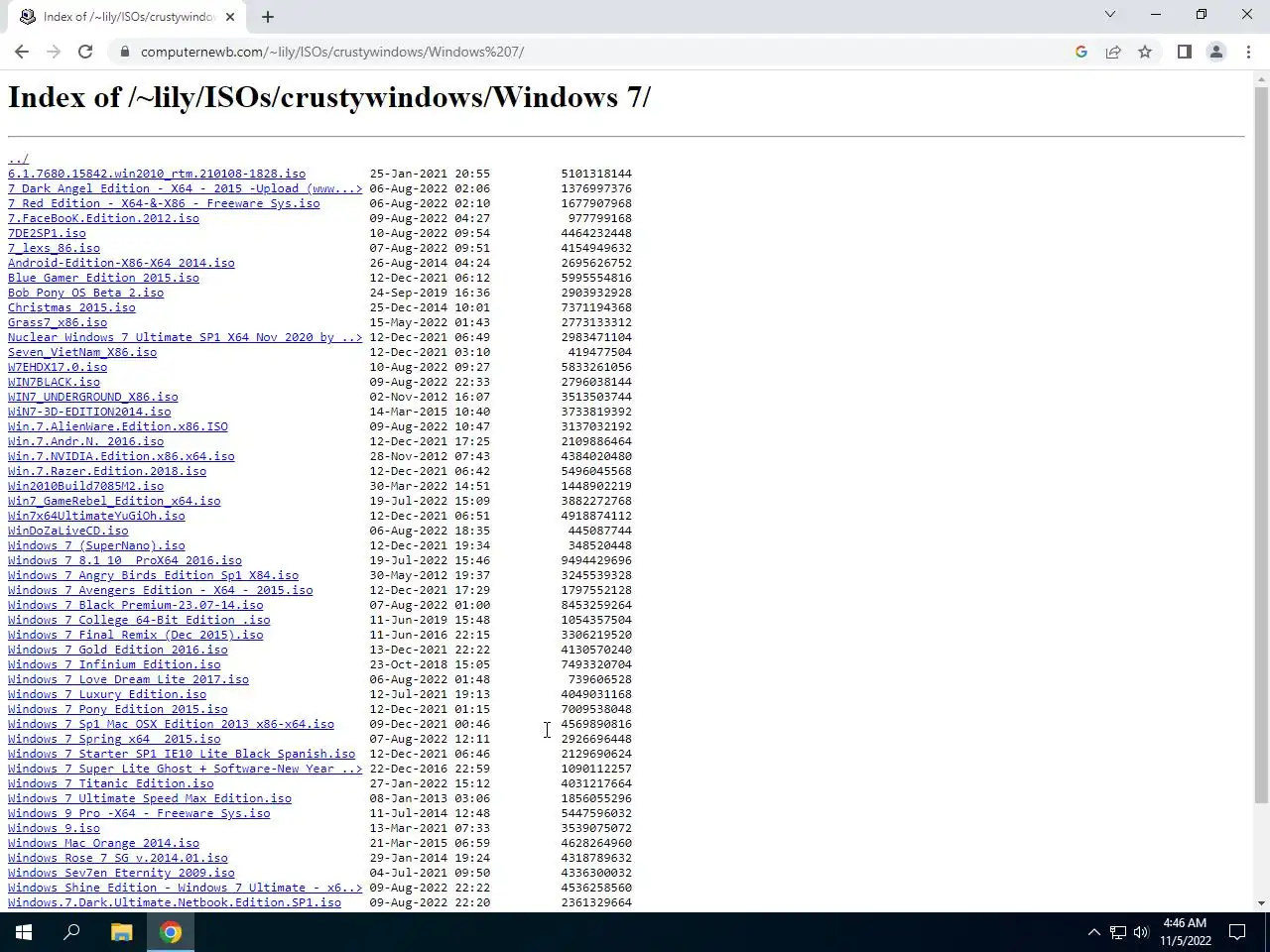This screenshot has width=1270, height=952.
Task: Open the clock showing 4:46 AM
Action: [x=1185, y=932]
